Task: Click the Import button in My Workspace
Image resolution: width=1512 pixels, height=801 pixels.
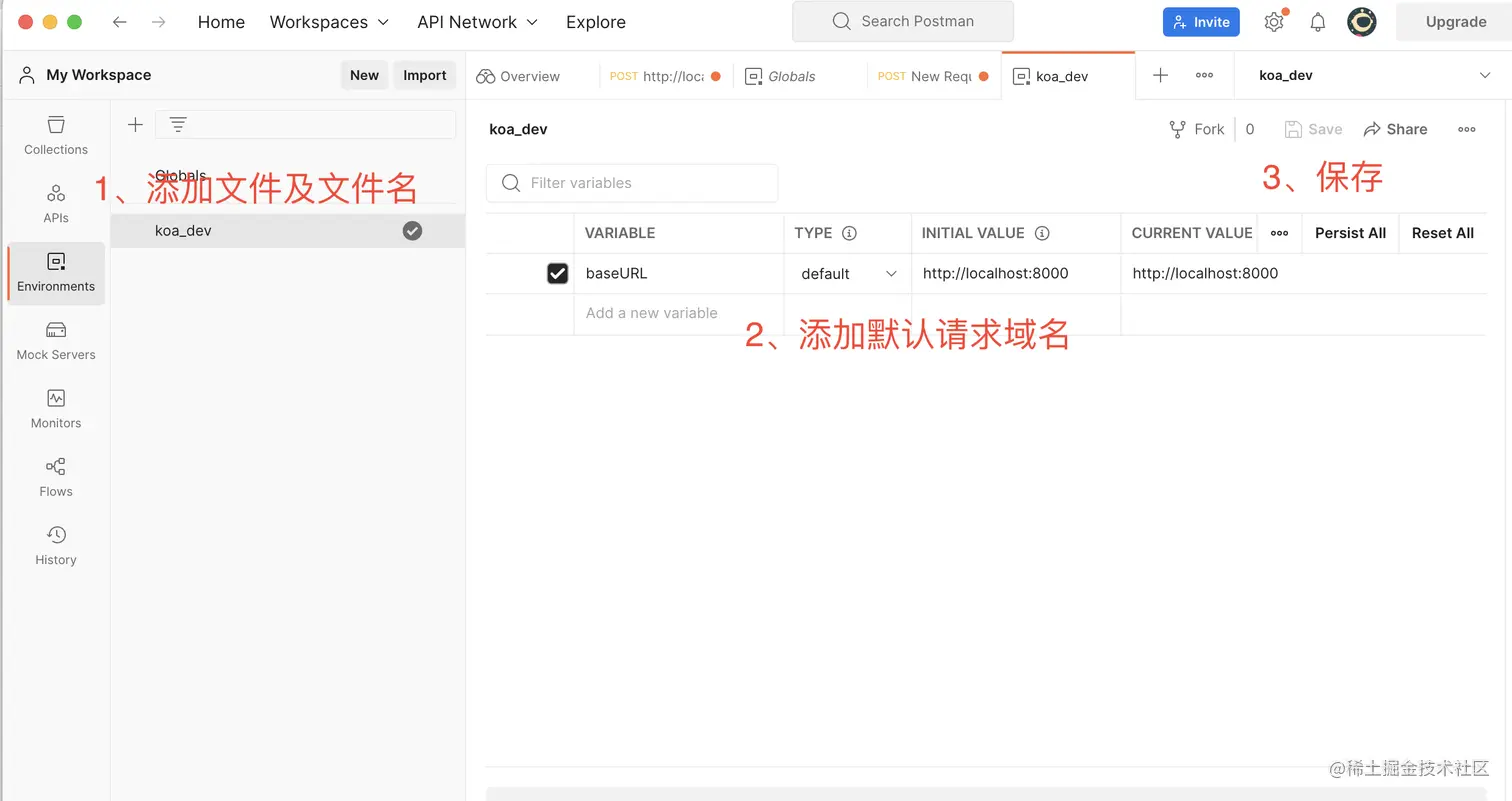Action: click(x=424, y=75)
